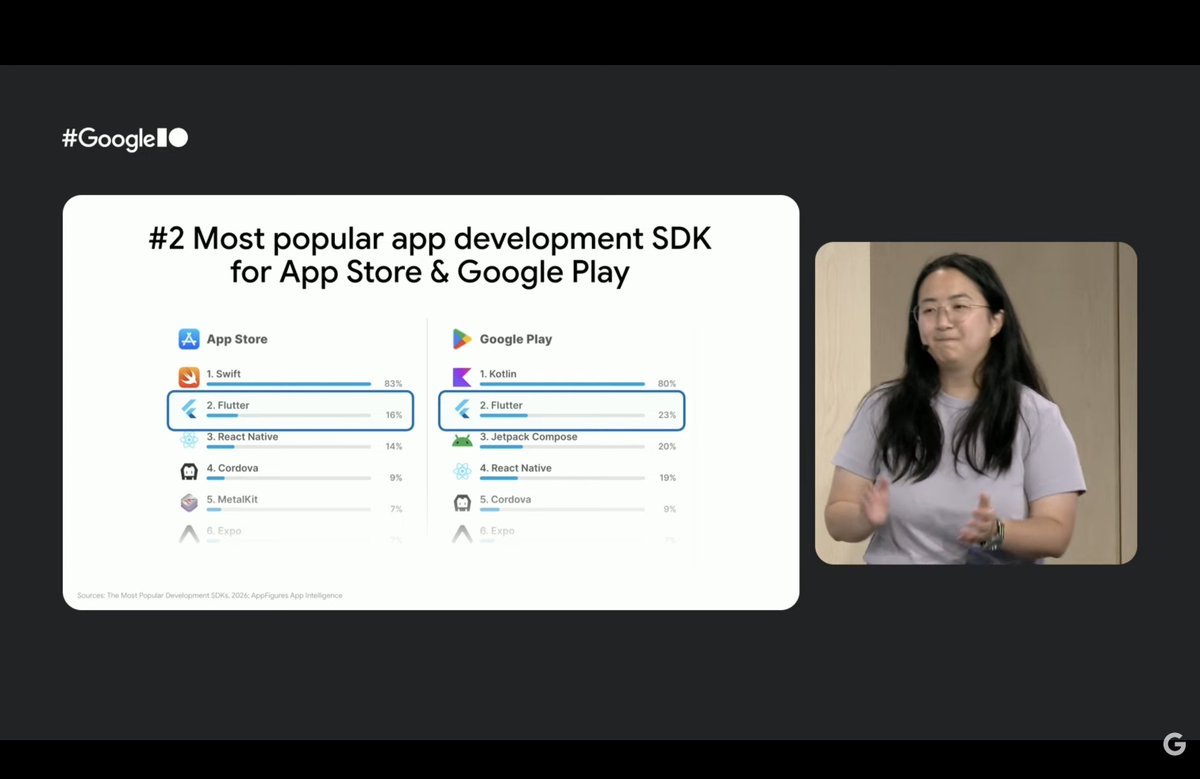
Task: Click the #GoogleIO logo
Action: [125, 139]
